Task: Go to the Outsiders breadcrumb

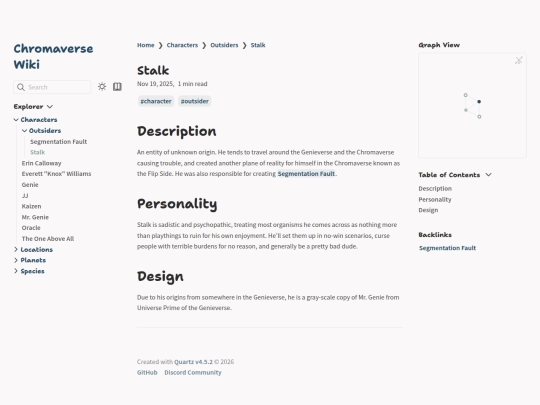Action: pos(224,45)
